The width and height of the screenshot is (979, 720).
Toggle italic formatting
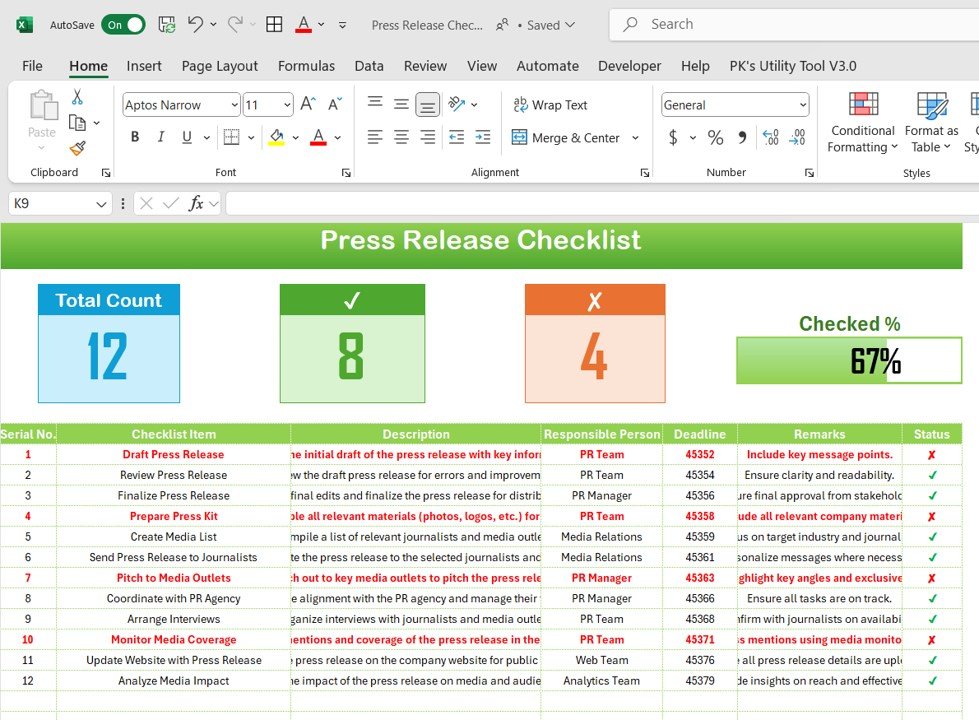pyautogui.click(x=161, y=137)
